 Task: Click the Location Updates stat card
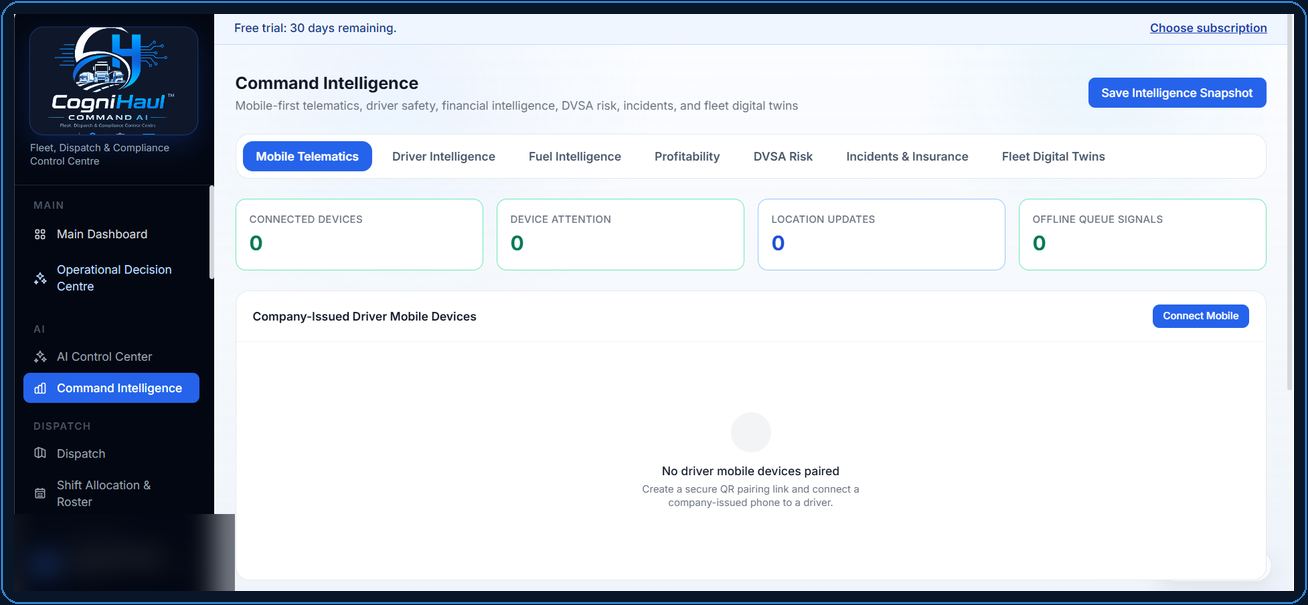click(881, 234)
